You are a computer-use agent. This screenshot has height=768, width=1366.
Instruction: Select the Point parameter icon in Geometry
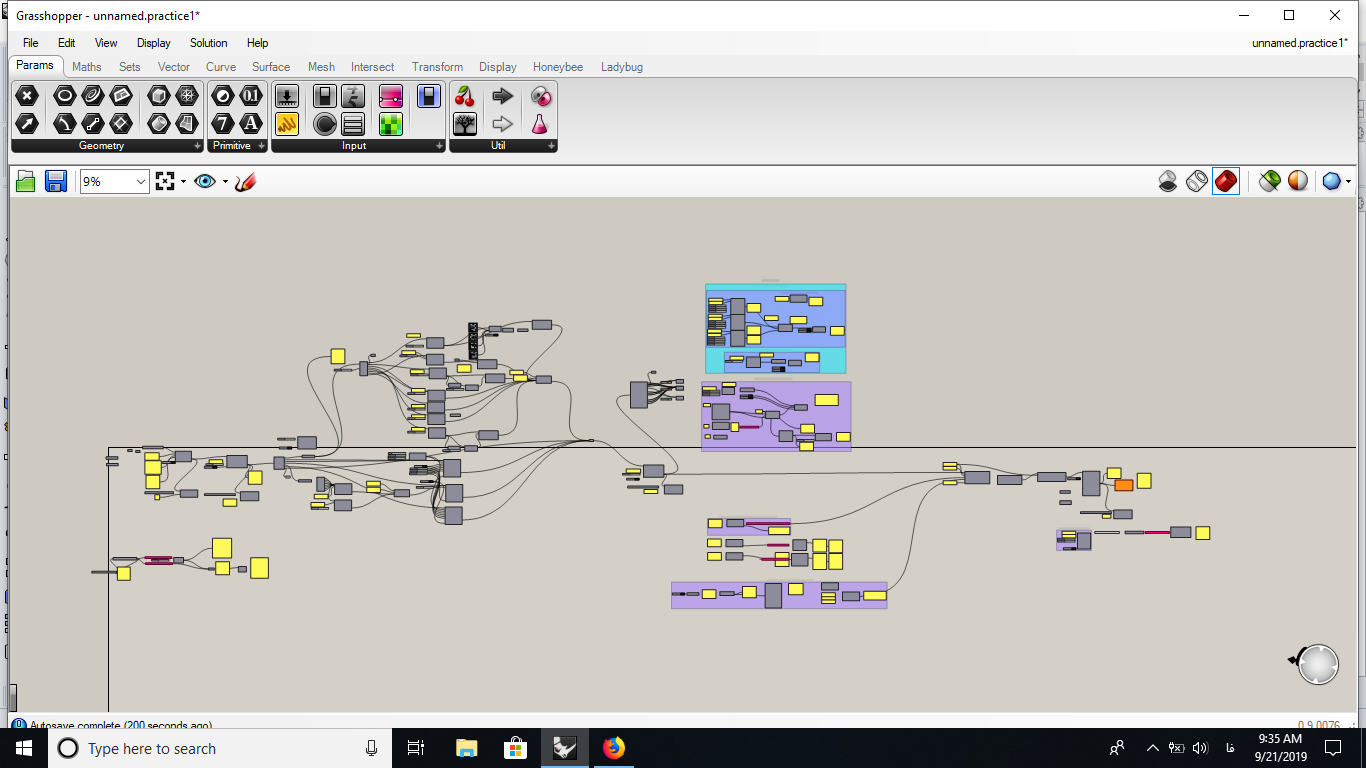tap(27, 96)
